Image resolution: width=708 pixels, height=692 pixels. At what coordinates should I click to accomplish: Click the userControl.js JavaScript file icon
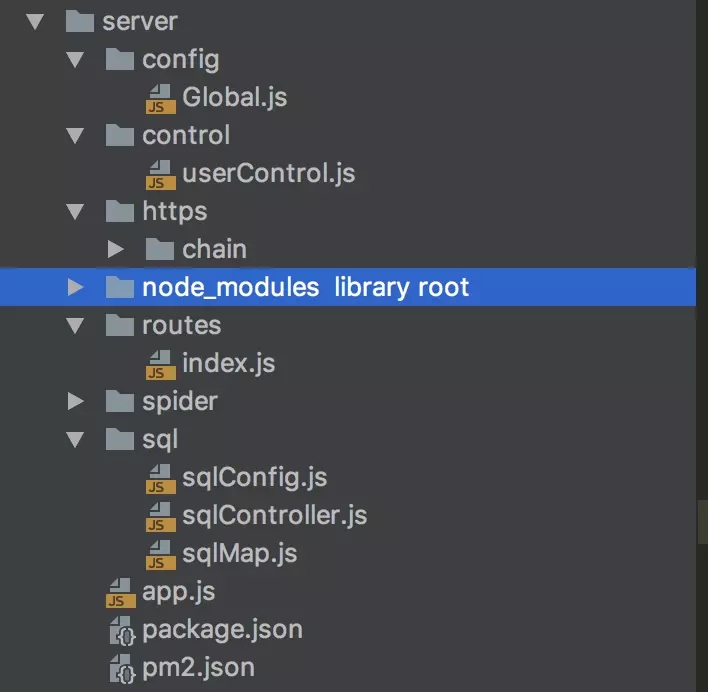click(x=161, y=175)
